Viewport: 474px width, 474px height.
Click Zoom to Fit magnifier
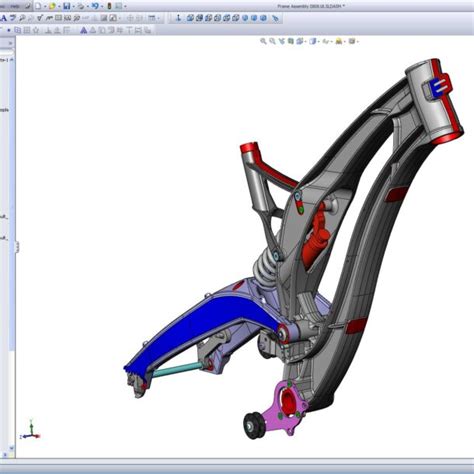click(263, 41)
